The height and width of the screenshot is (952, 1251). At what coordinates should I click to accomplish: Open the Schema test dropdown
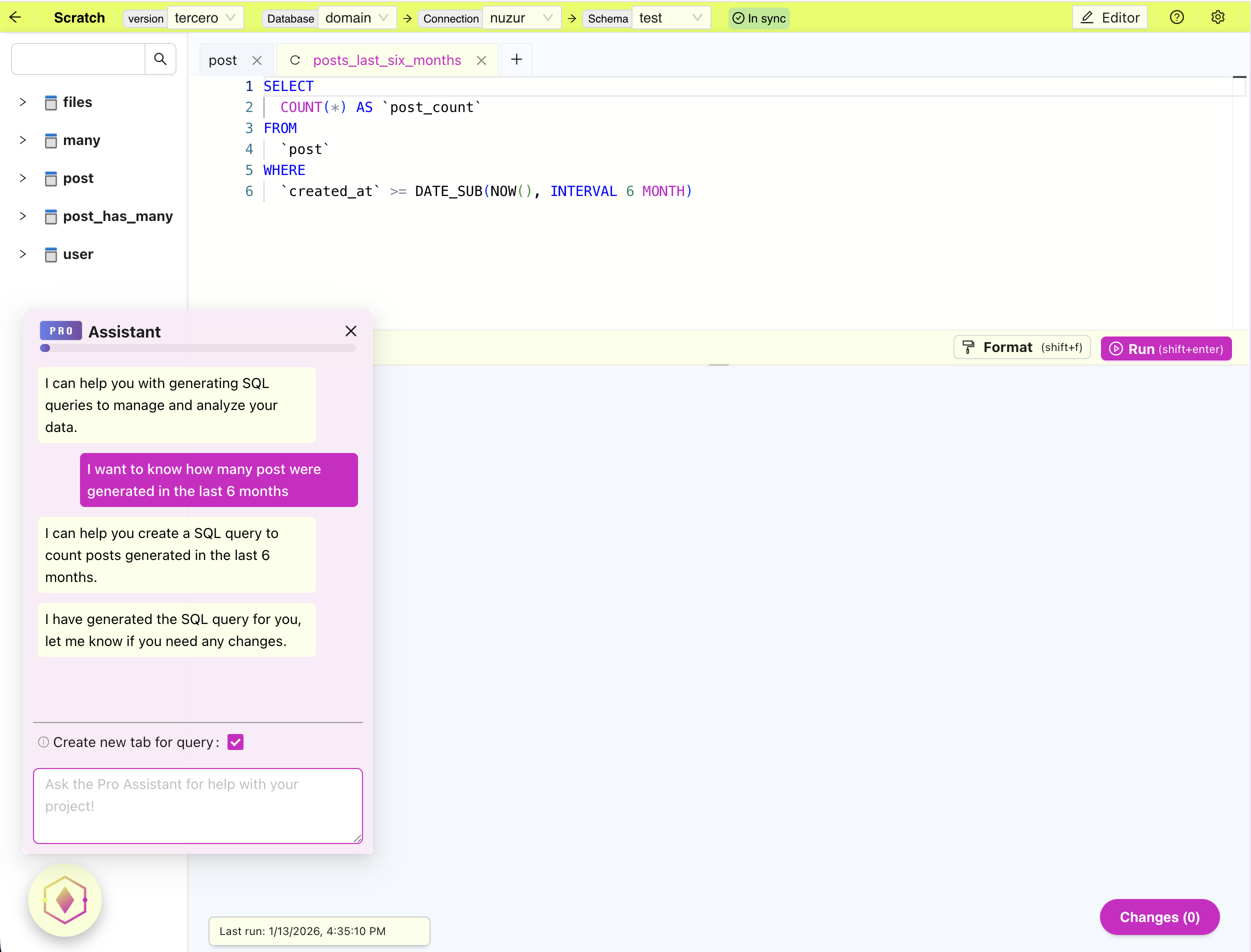coord(670,18)
